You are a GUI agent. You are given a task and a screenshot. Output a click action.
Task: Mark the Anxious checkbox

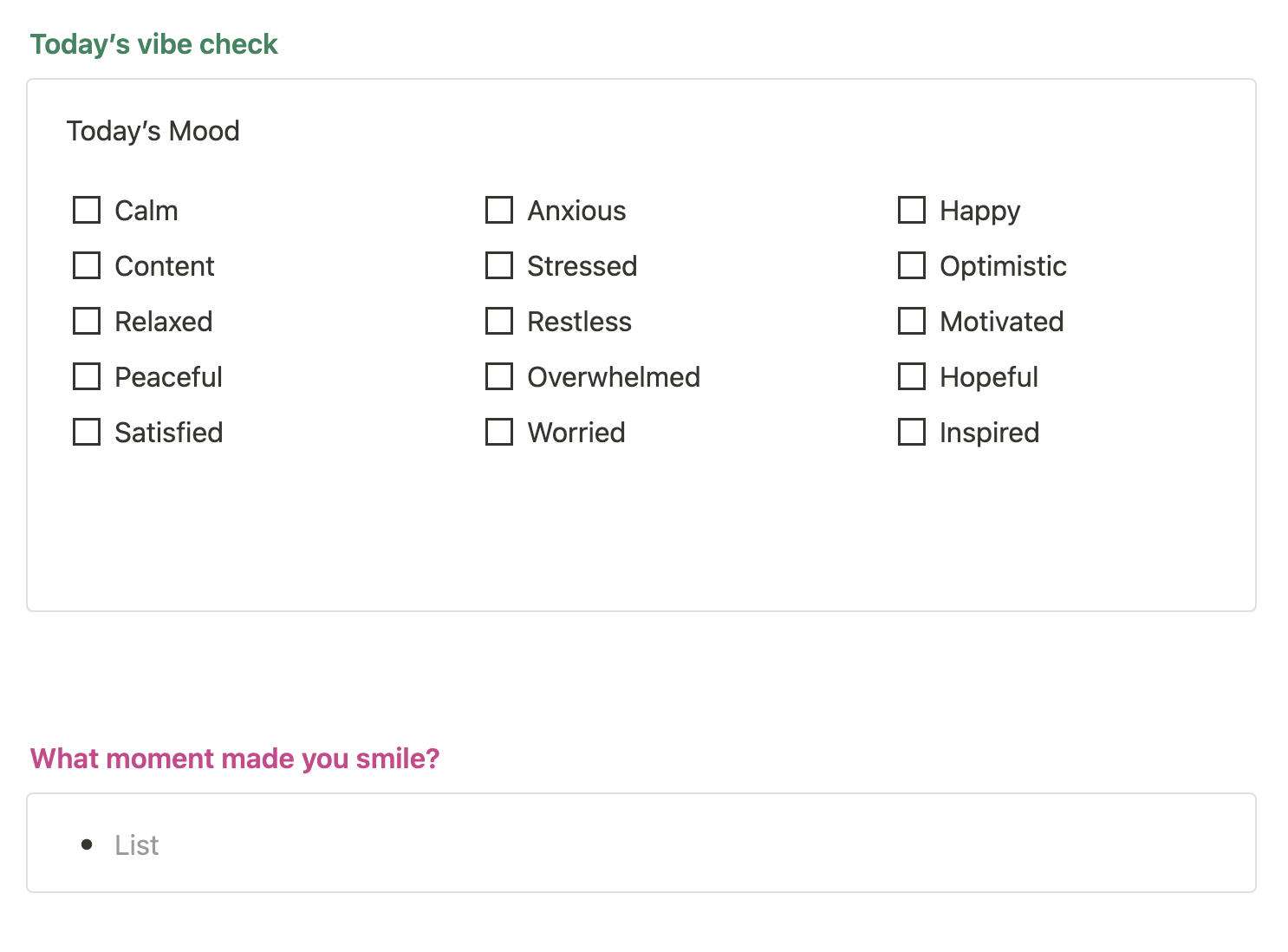(499, 210)
